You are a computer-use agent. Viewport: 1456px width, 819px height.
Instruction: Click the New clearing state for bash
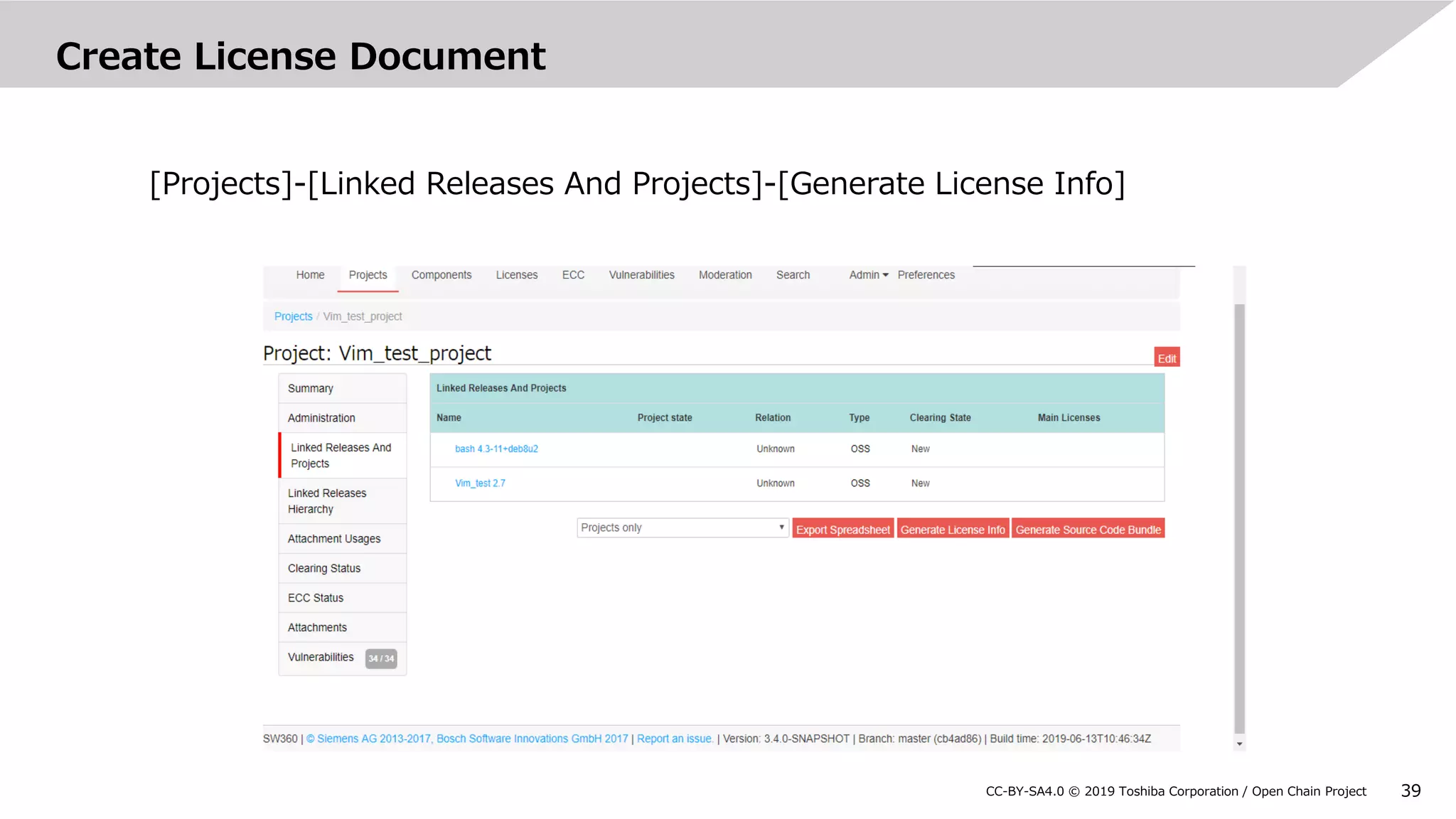tap(920, 449)
